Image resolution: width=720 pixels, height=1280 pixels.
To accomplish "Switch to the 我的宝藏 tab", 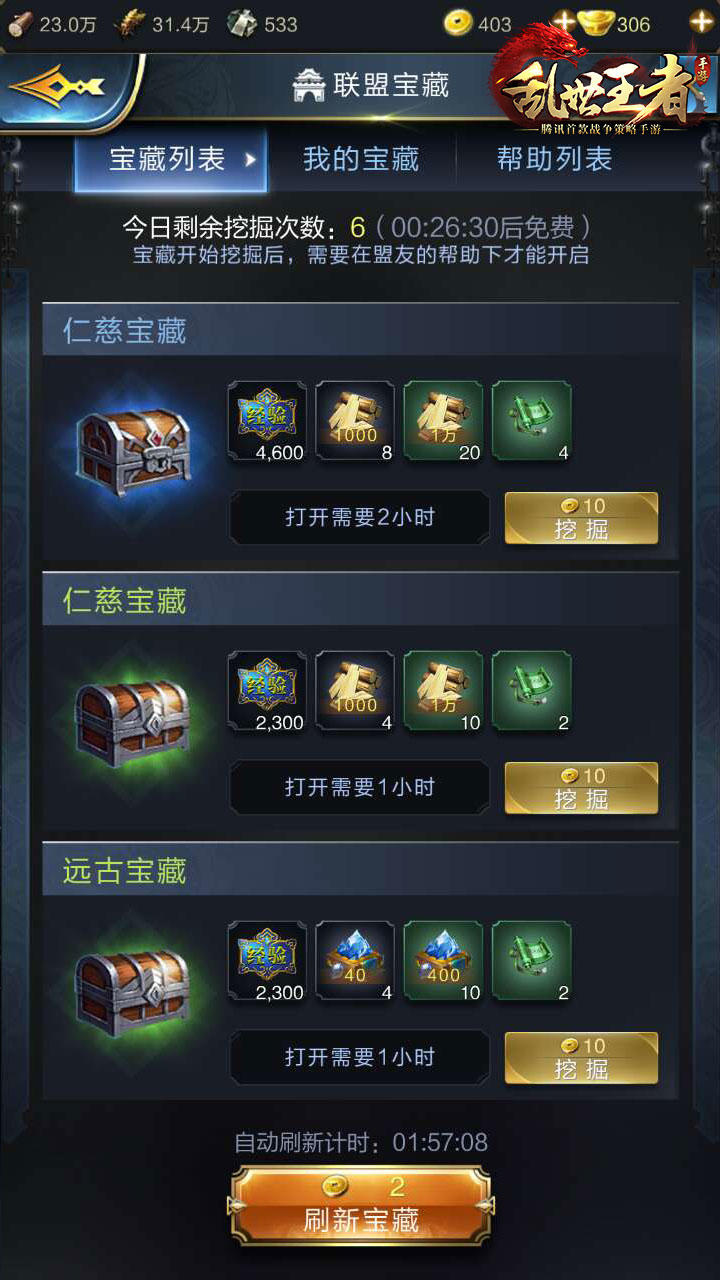I will (x=361, y=159).
